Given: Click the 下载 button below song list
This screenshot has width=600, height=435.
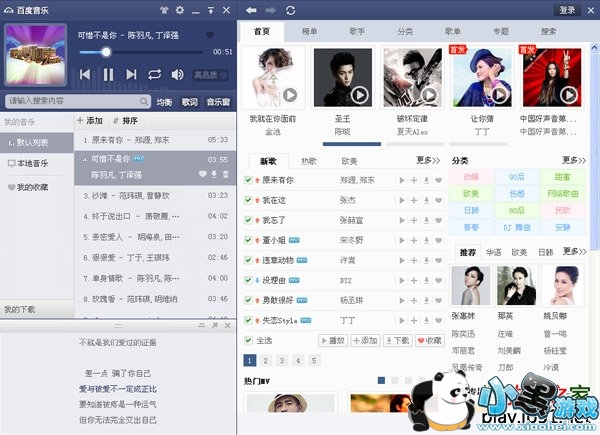Looking at the screenshot, I should [398, 340].
